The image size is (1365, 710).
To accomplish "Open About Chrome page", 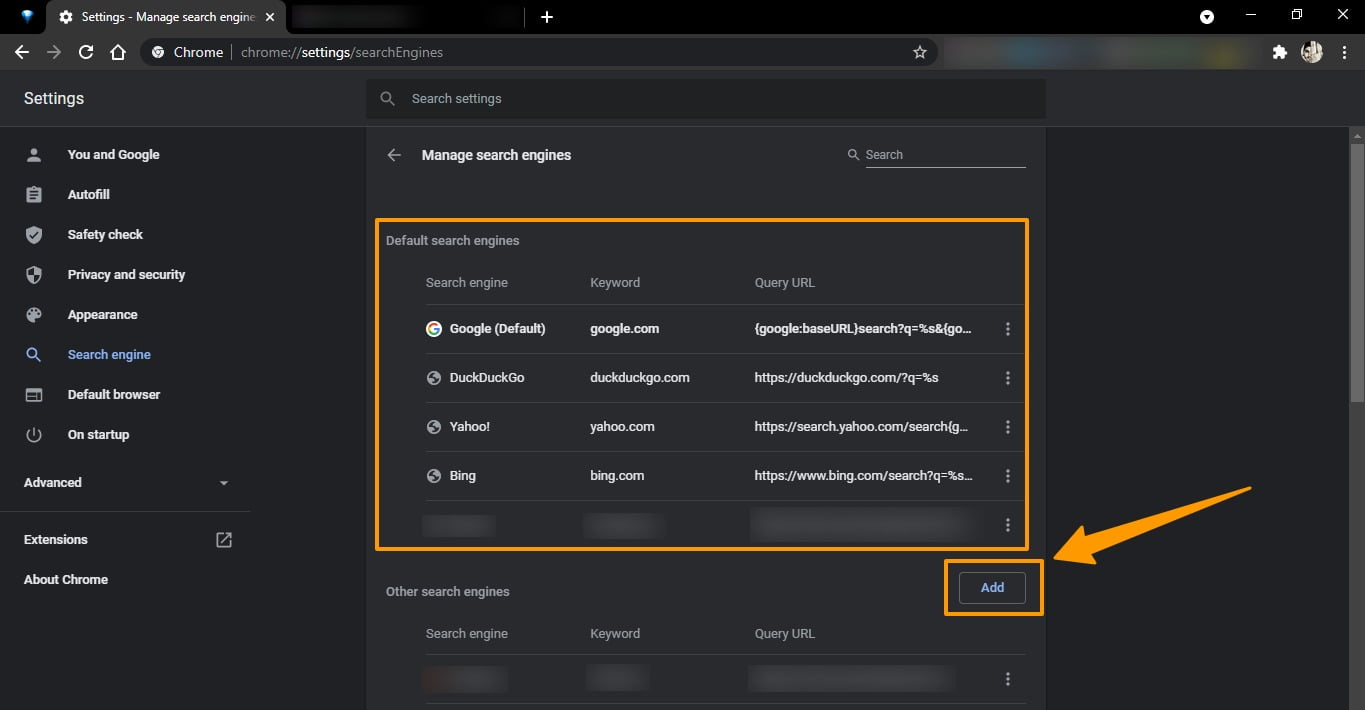I will coord(66,580).
